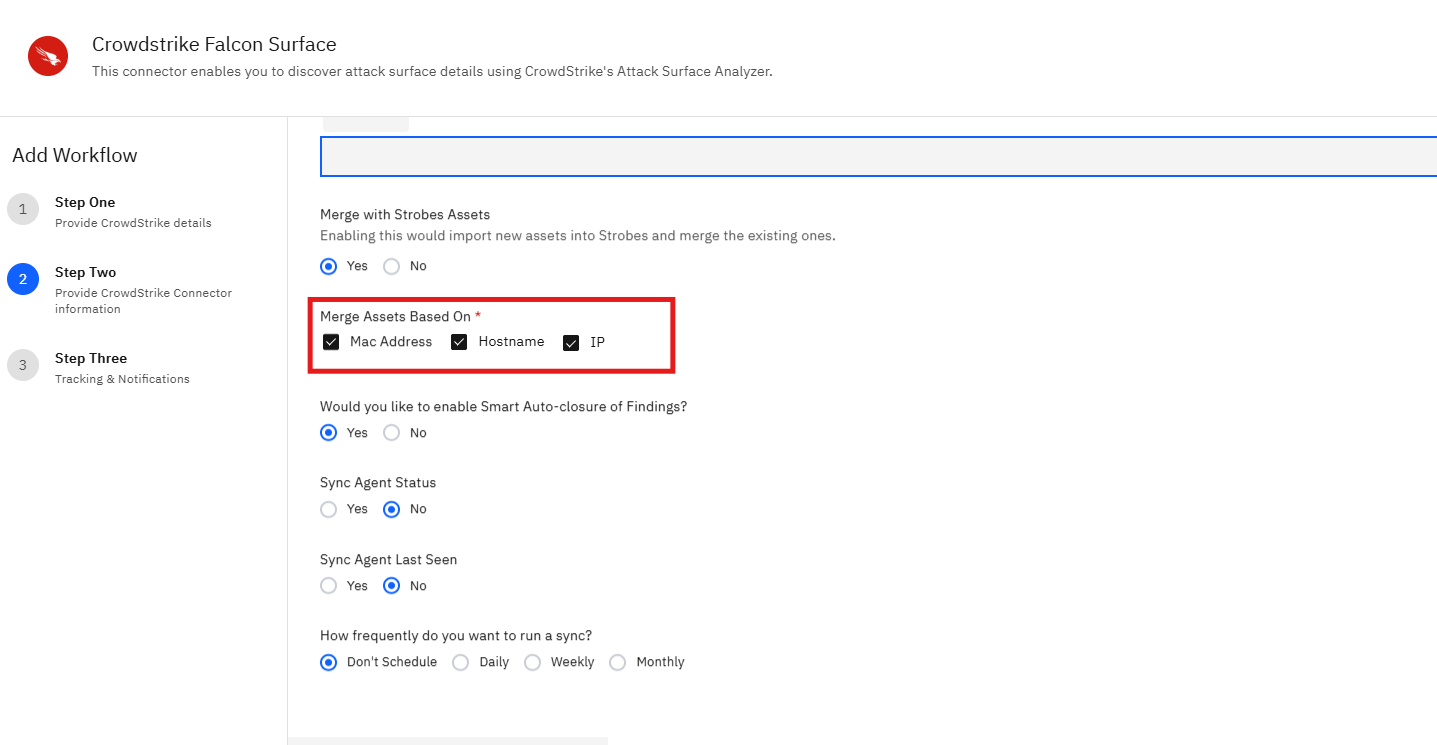Select Monthly sync frequency
The height and width of the screenshot is (745, 1437).
pyautogui.click(x=618, y=662)
